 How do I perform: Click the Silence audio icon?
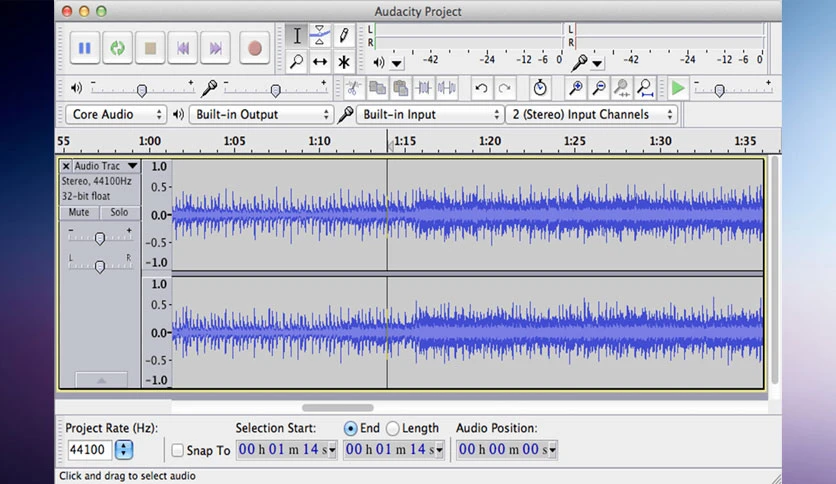447,88
